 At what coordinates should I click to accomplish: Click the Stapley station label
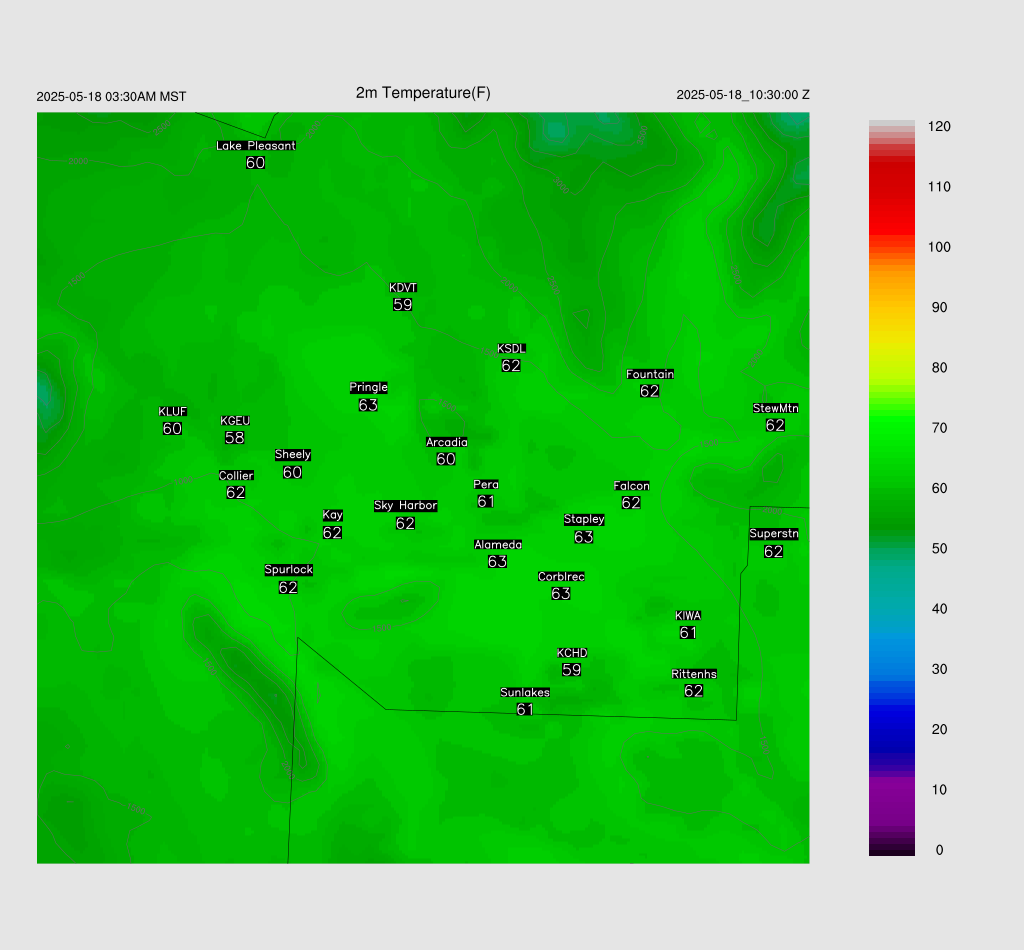point(584,519)
